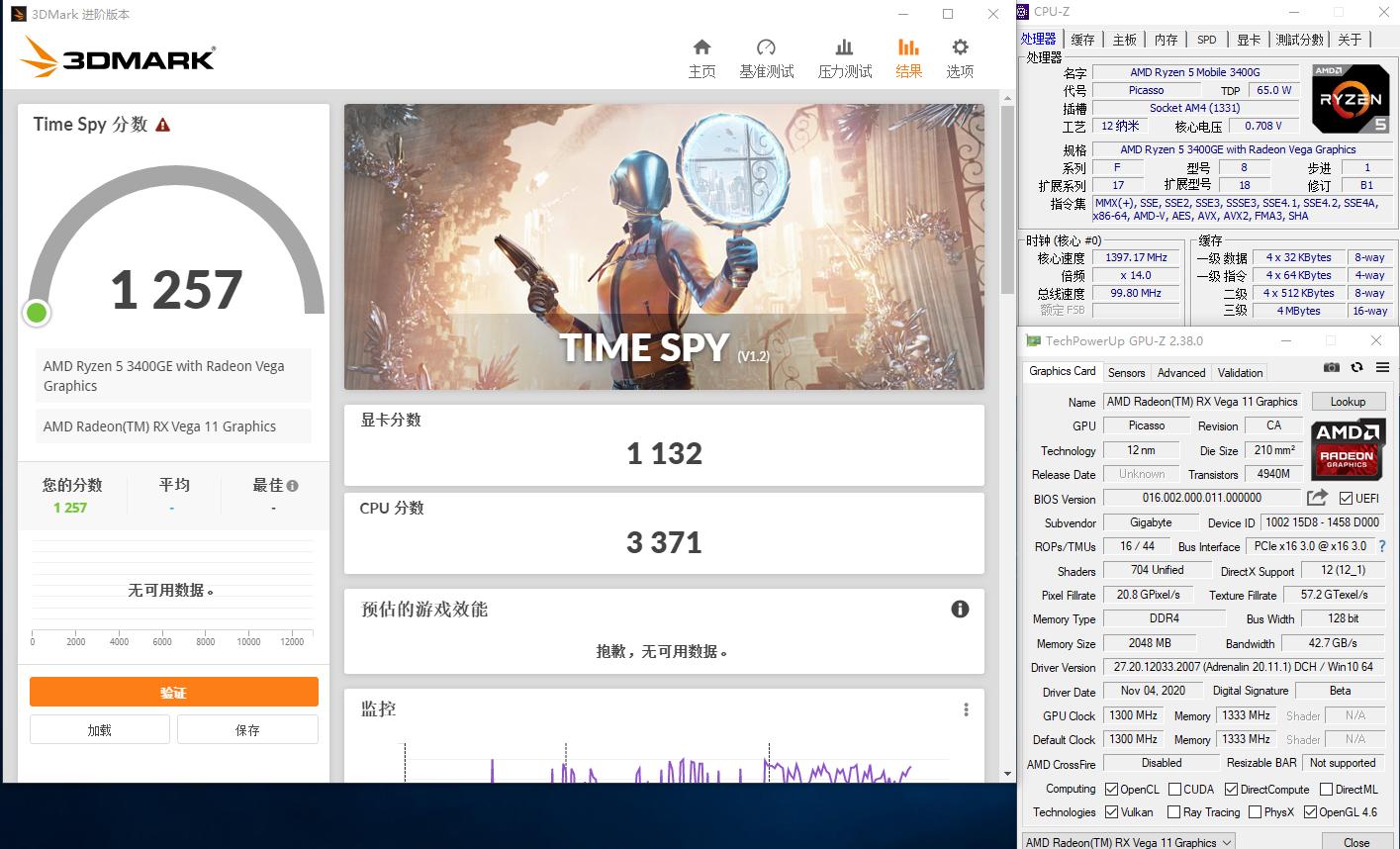
Task: Open the 缓存 tab in CPU-Z
Action: [x=1083, y=39]
